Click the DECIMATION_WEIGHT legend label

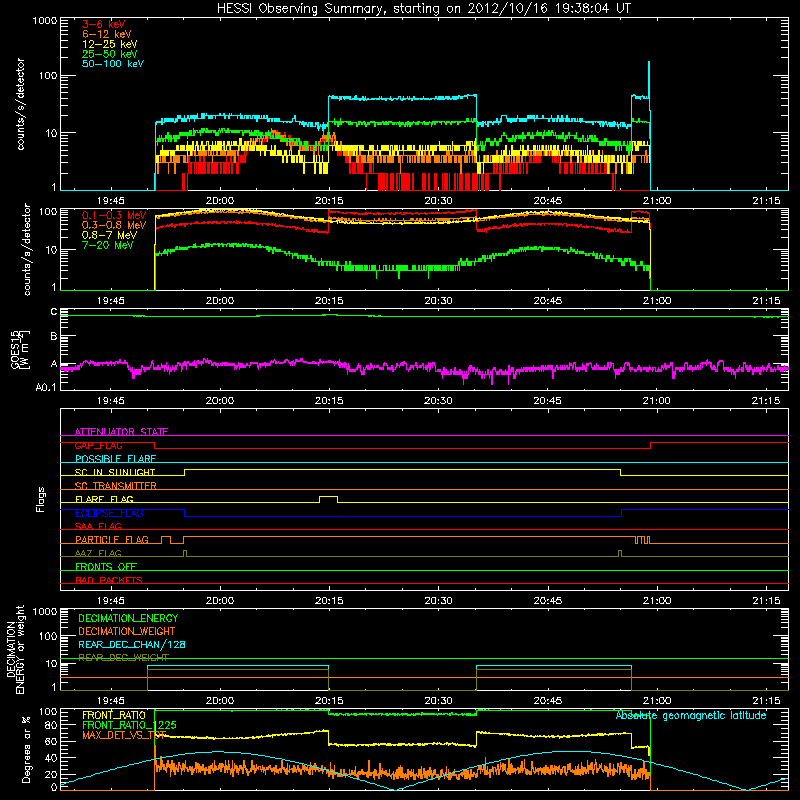click(127, 631)
